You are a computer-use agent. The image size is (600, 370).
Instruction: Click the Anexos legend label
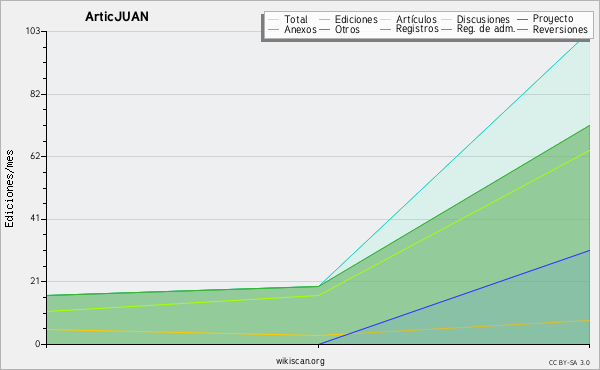point(300,29)
